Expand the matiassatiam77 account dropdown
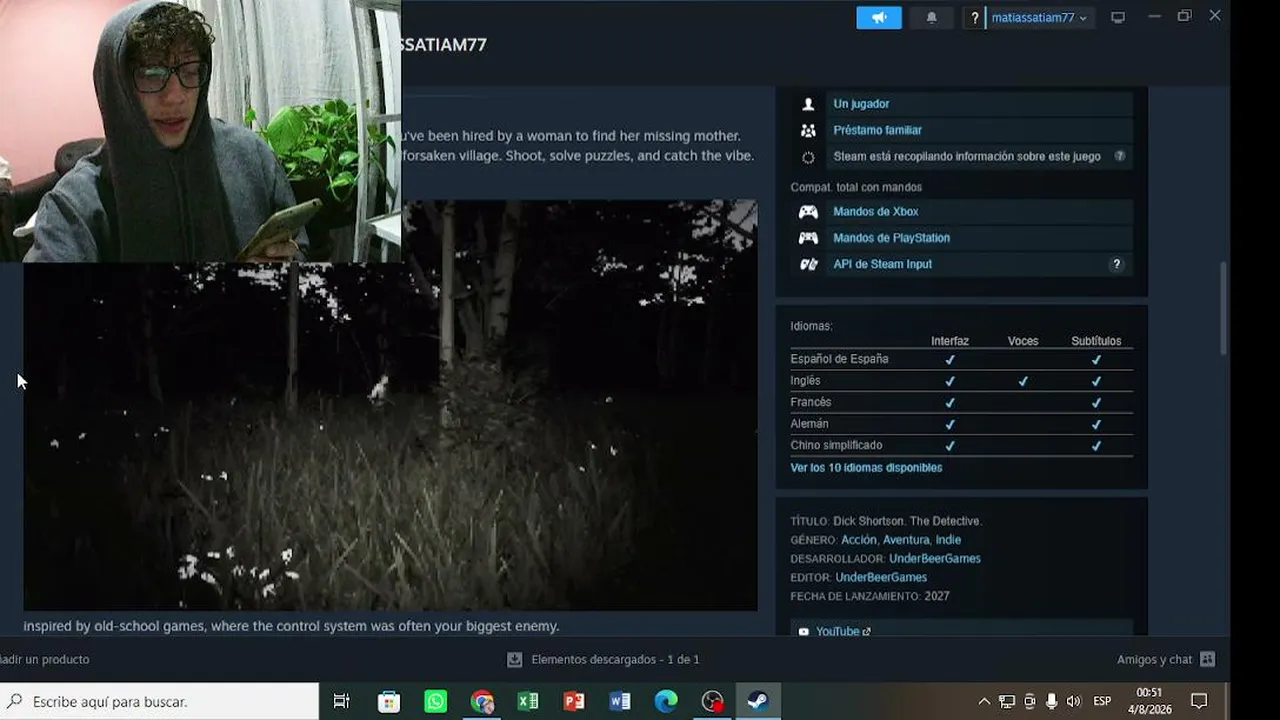Image resolution: width=1280 pixels, height=720 pixels. click(1039, 18)
